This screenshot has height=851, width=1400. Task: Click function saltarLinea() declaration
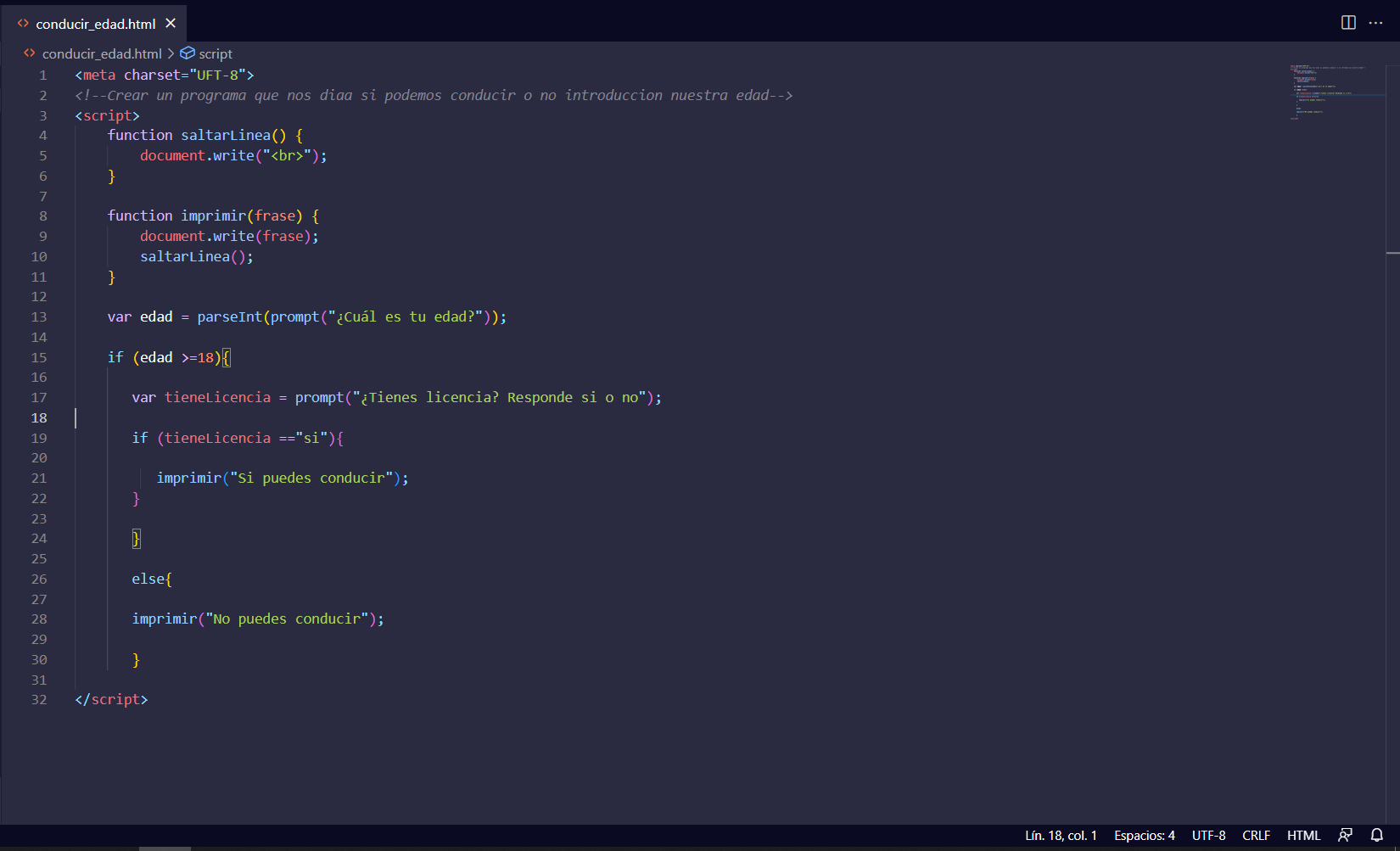click(205, 135)
